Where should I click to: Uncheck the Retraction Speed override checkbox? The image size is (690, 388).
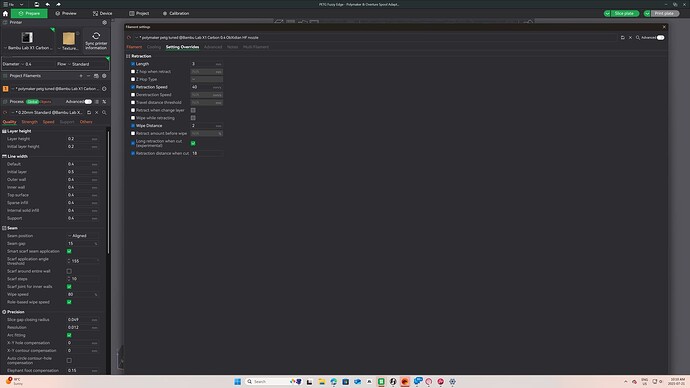coord(133,87)
